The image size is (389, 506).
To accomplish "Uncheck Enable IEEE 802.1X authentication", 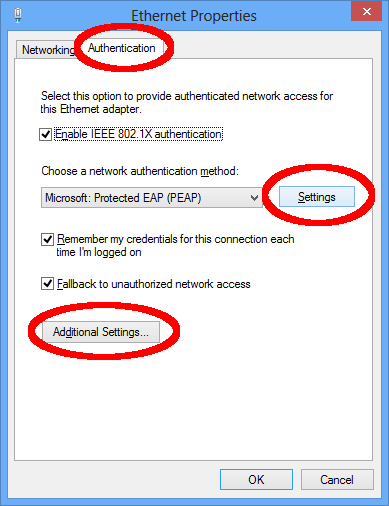I will pyautogui.click(x=45, y=135).
